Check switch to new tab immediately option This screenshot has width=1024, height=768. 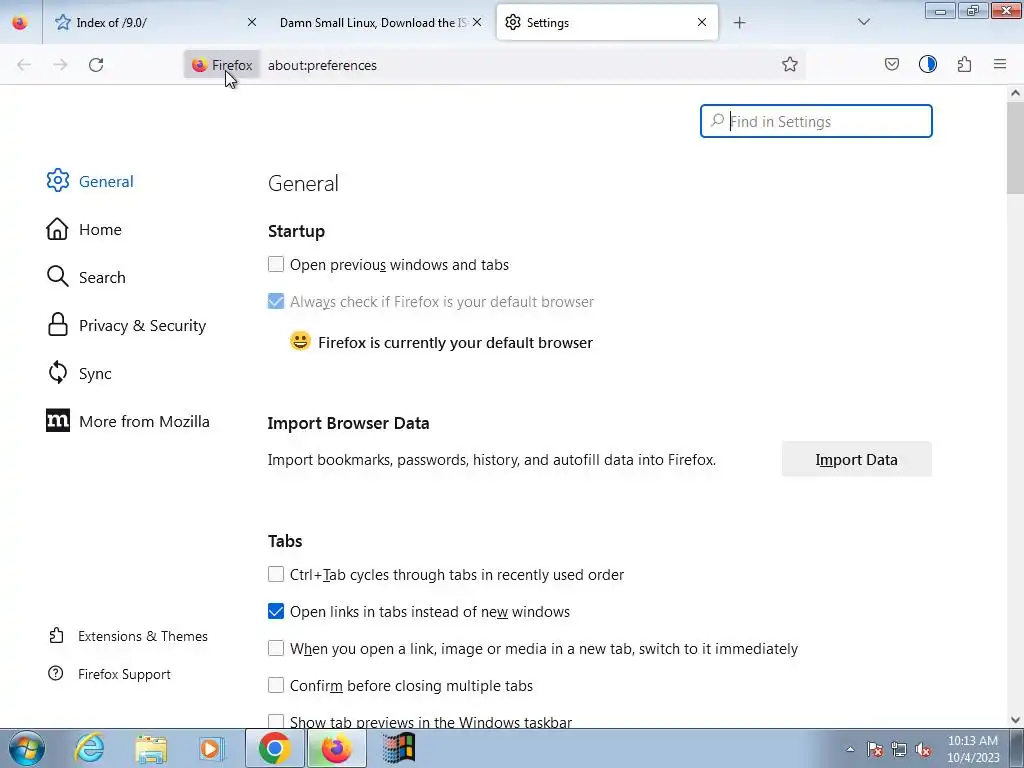(x=276, y=648)
